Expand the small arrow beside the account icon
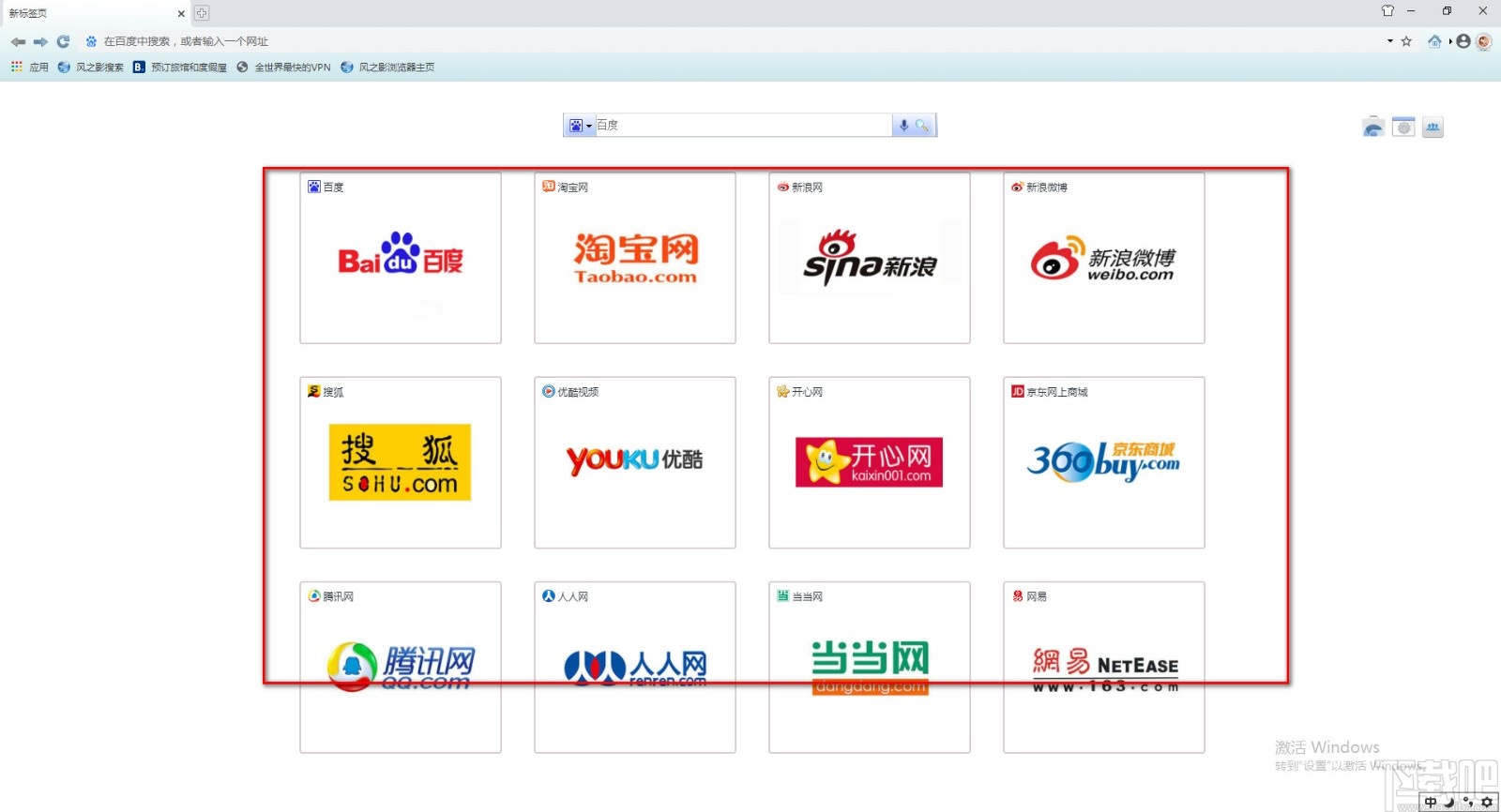Viewport: 1501px width, 812px height. pos(1450,41)
